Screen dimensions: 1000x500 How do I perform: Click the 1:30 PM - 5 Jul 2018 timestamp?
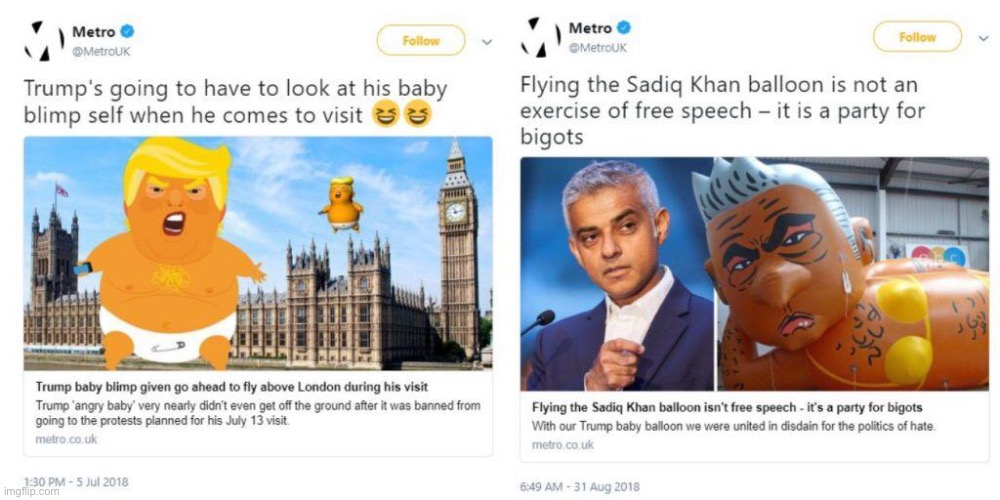[x=76, y=482]
